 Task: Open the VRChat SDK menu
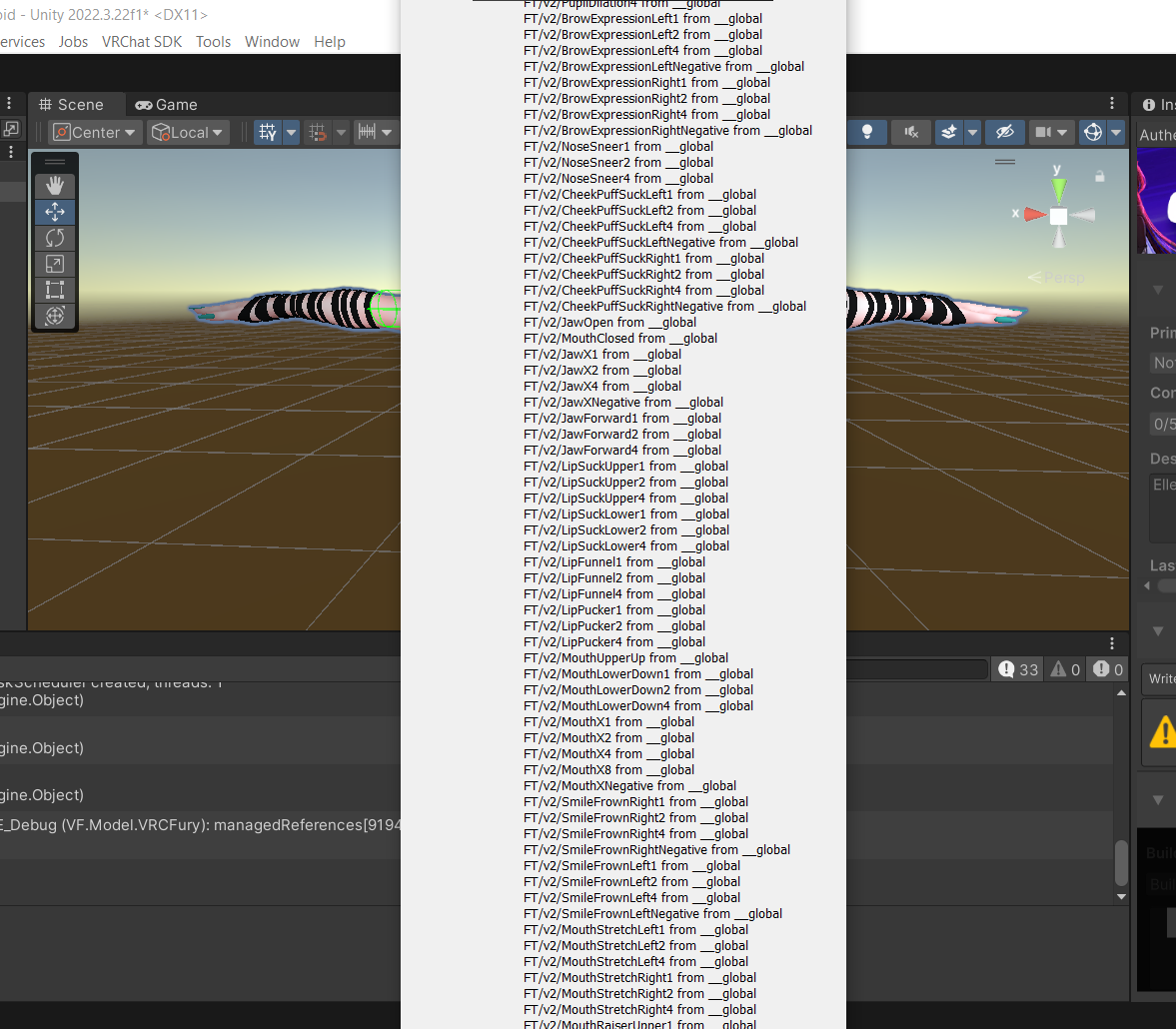click(142, 42)
